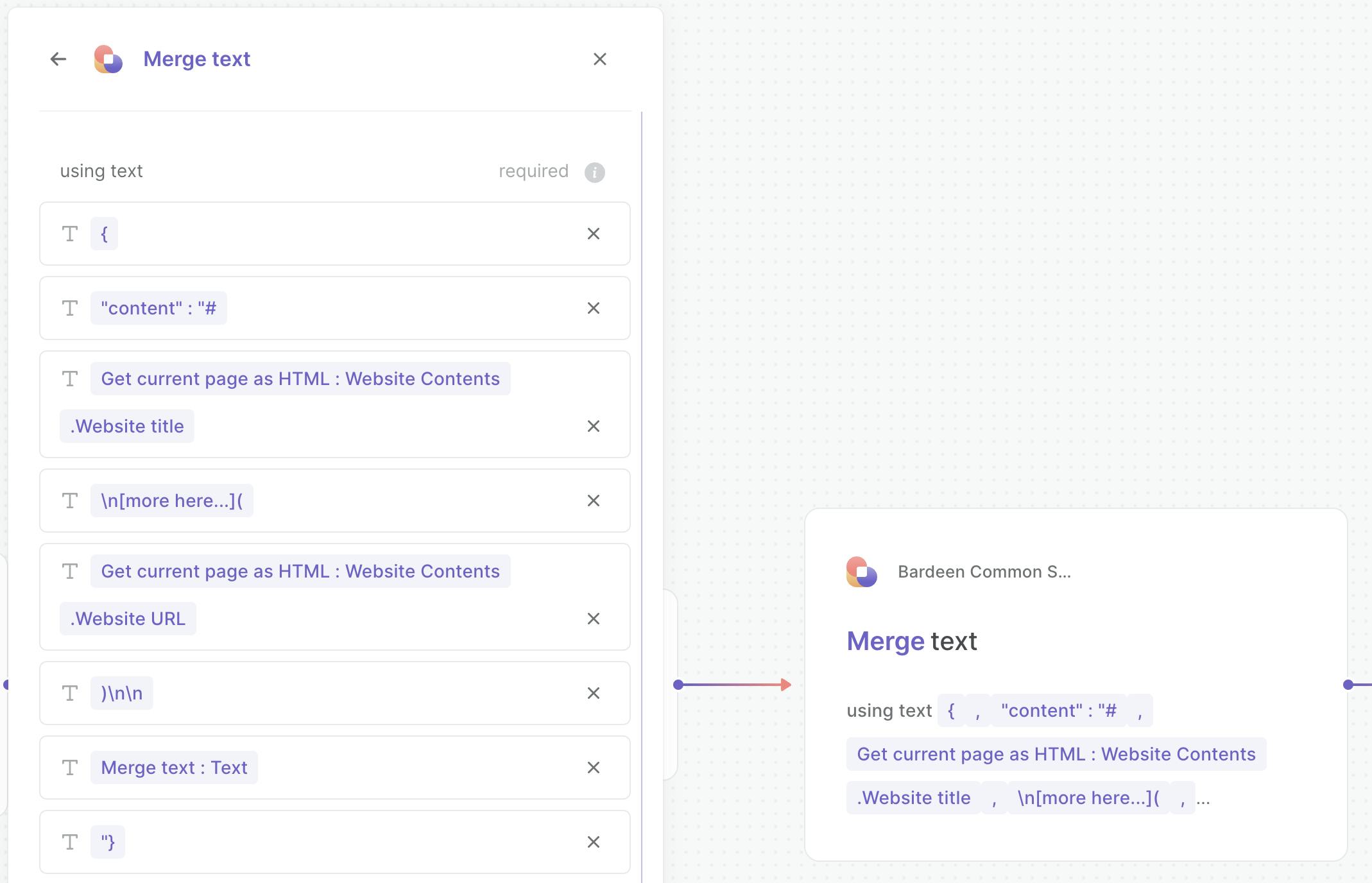Click the text type icon of "content" row
The height and width of the screenshot is (883, 1372).
coord(70,308)
